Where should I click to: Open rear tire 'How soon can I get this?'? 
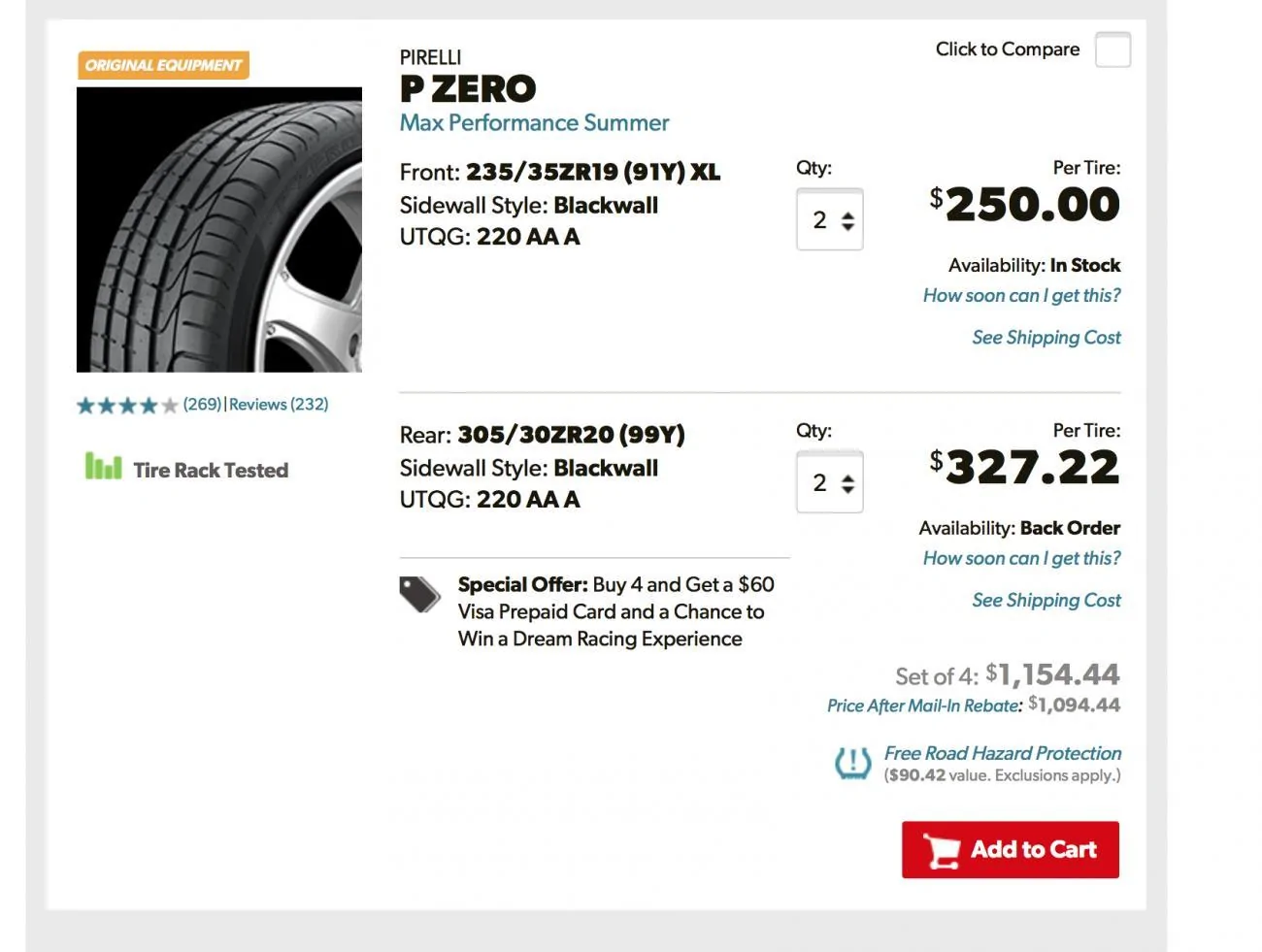1022,559
